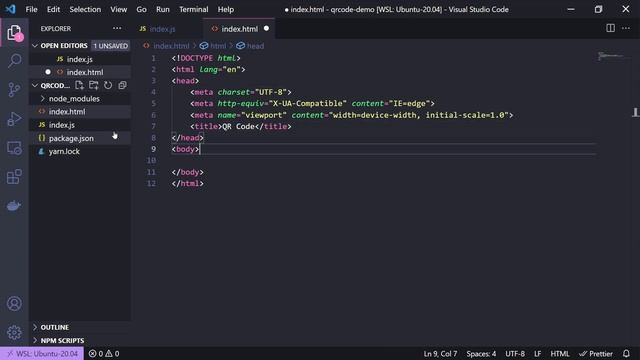Open the Accounts menu icon

[x=14, y=303]
